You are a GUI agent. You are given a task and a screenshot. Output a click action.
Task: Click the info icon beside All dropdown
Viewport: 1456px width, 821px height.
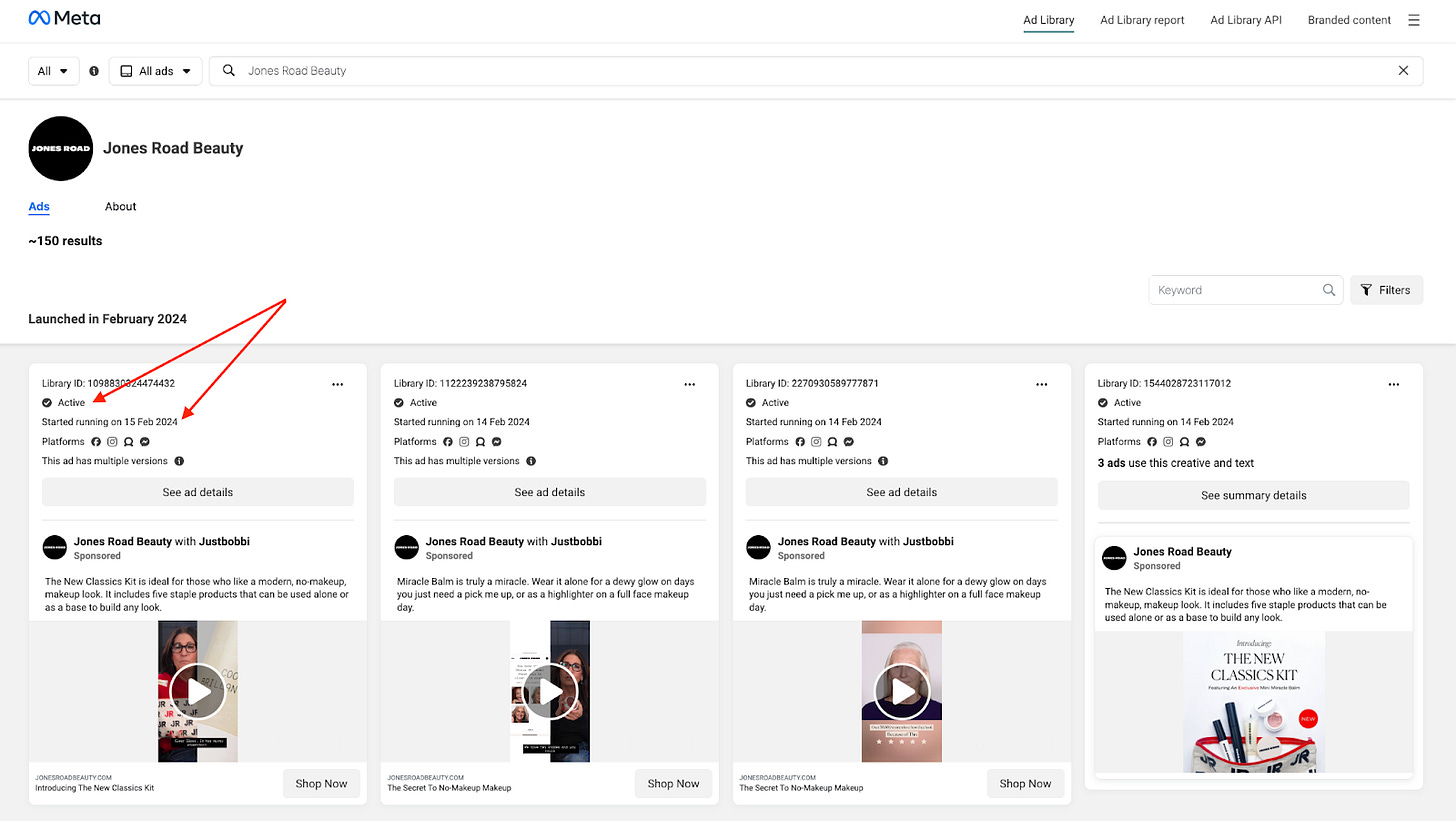(94, 71)
